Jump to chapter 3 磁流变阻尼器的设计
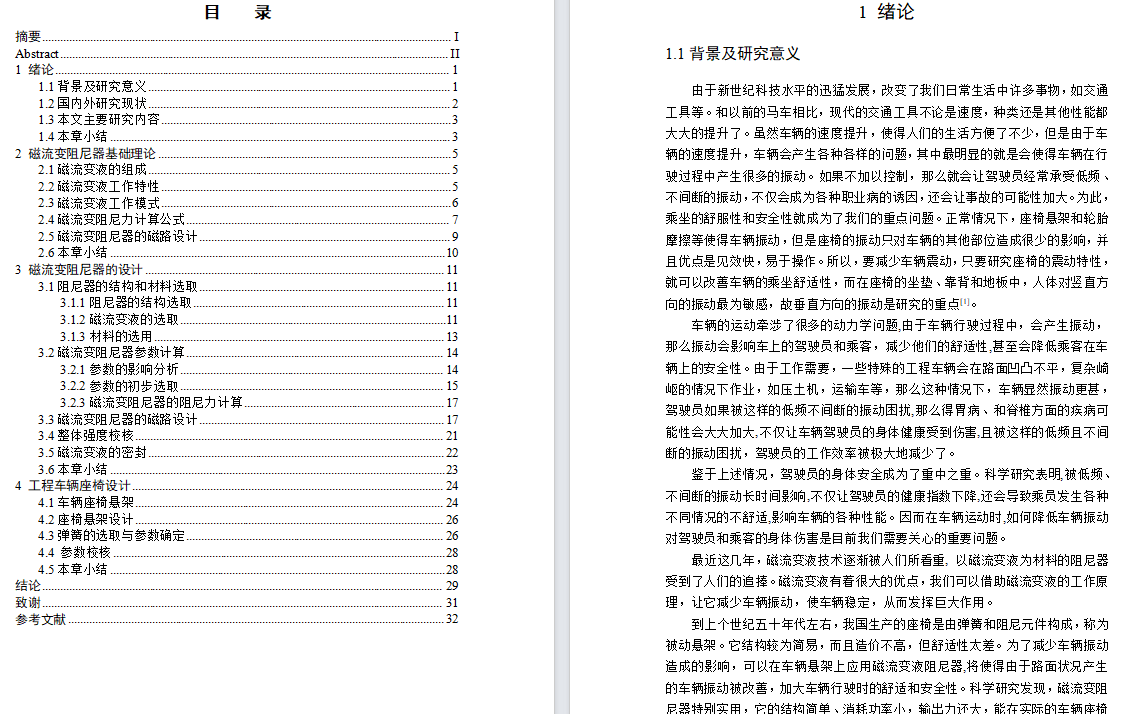The width and height of the screenshot is (1130, 714). click(78, 269)
